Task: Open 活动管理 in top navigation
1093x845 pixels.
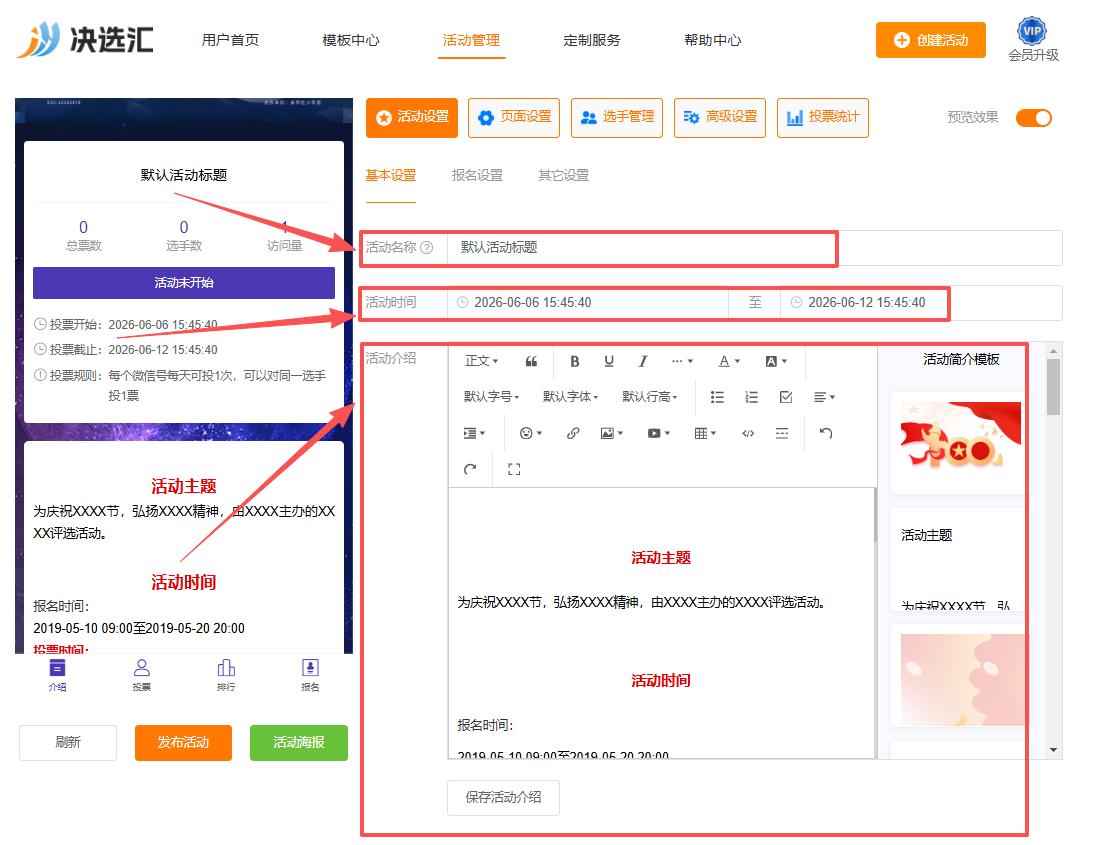Action: point(471,40)
